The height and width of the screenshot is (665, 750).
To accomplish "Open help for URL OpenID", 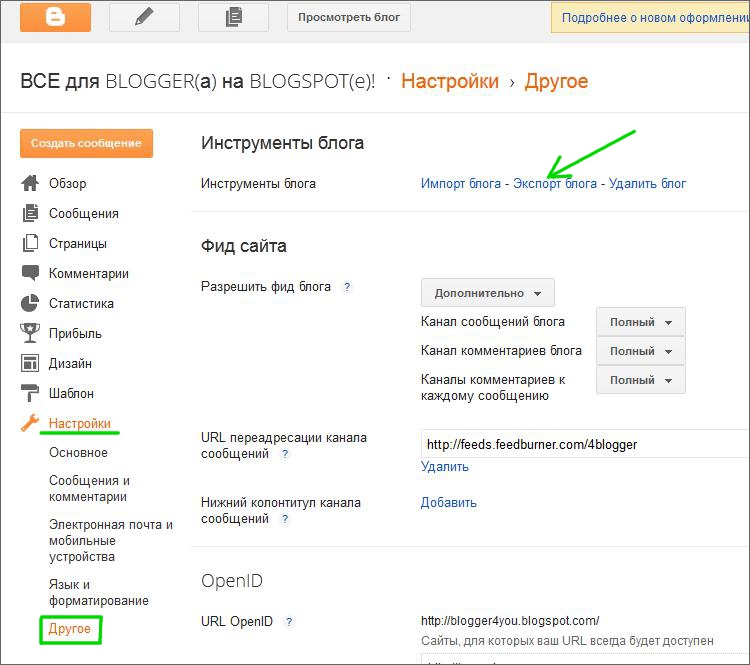I will coord(289,622).
